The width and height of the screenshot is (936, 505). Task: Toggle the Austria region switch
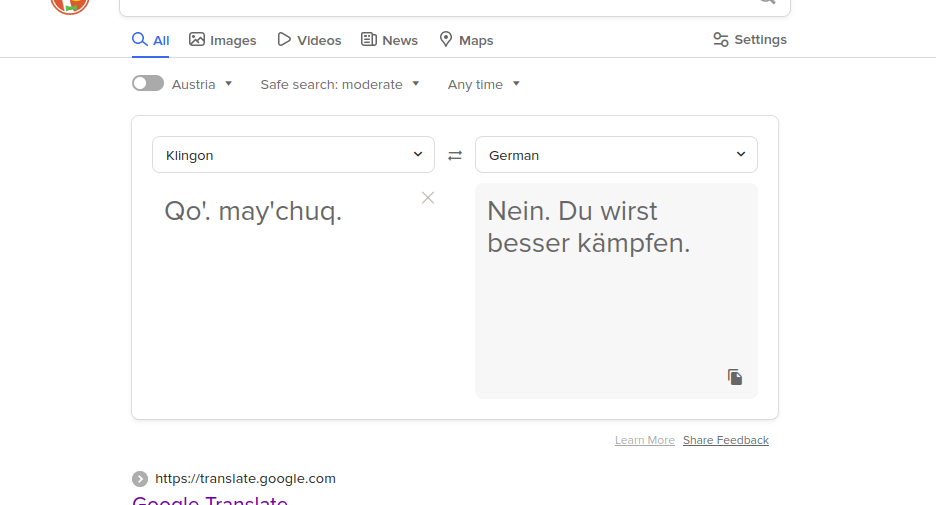(148, 84)
